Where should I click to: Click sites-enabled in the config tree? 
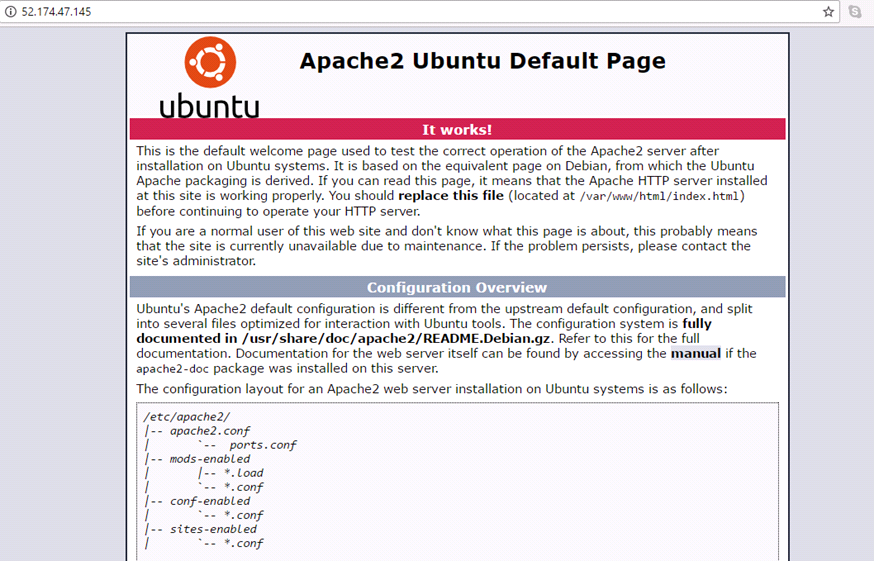(213, 529)
